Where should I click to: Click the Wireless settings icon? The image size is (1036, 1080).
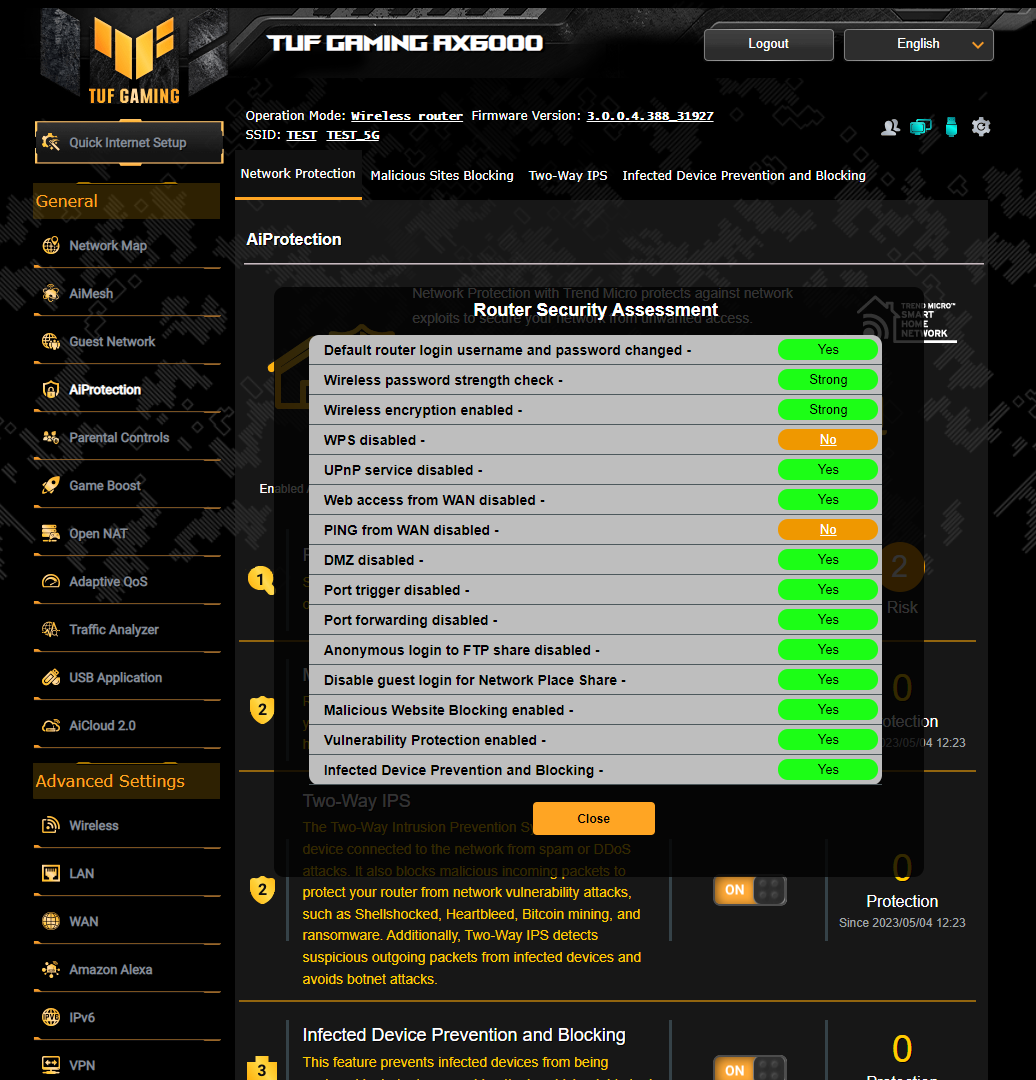coord(51,825)
